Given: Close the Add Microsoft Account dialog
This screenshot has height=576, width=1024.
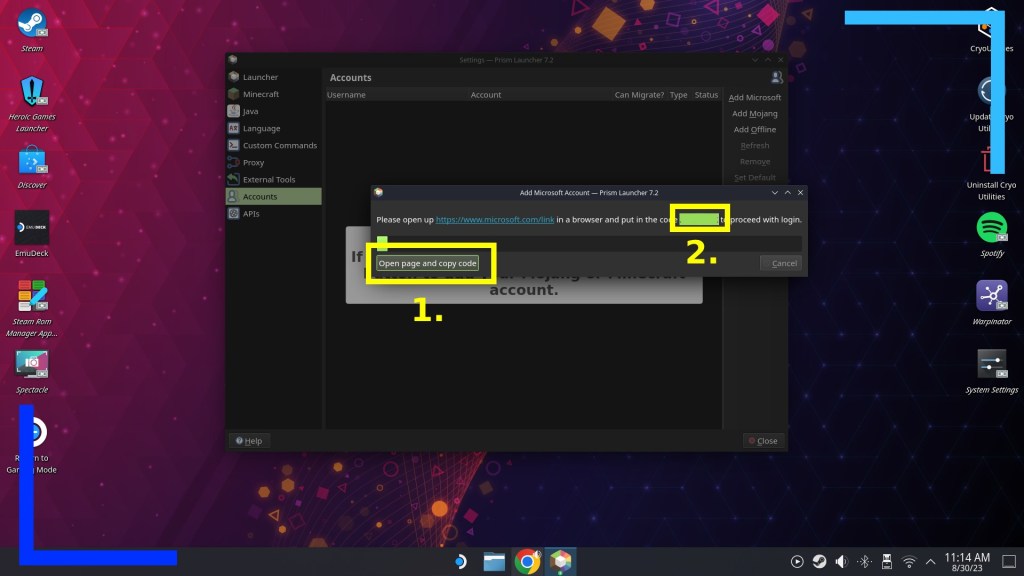Looking at the screenshot, I should [800, 193].
